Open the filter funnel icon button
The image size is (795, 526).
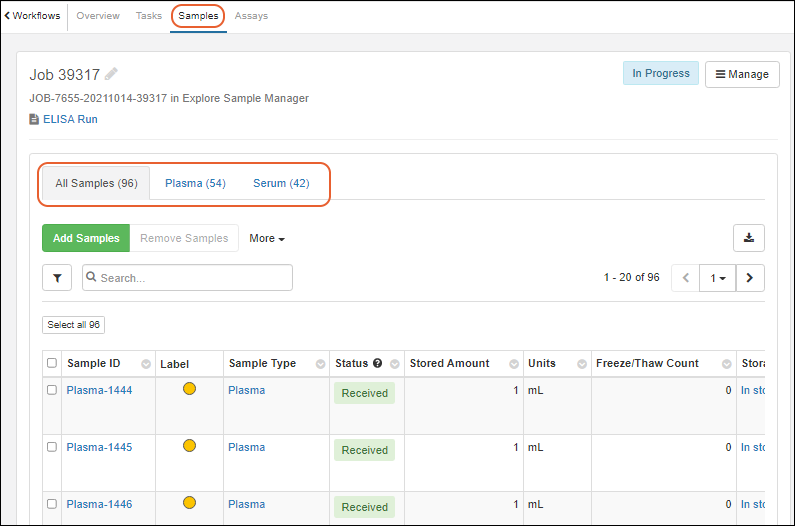click(x=57, y=278)
